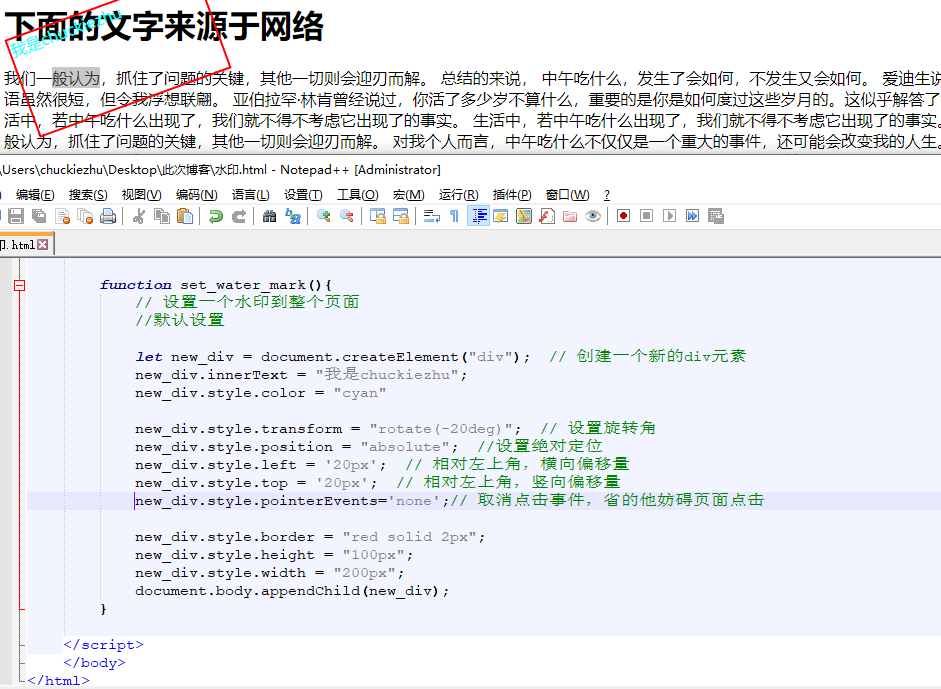Open the 运行(R) menu
Screen dimensions: 941x689
coord(458,195)
